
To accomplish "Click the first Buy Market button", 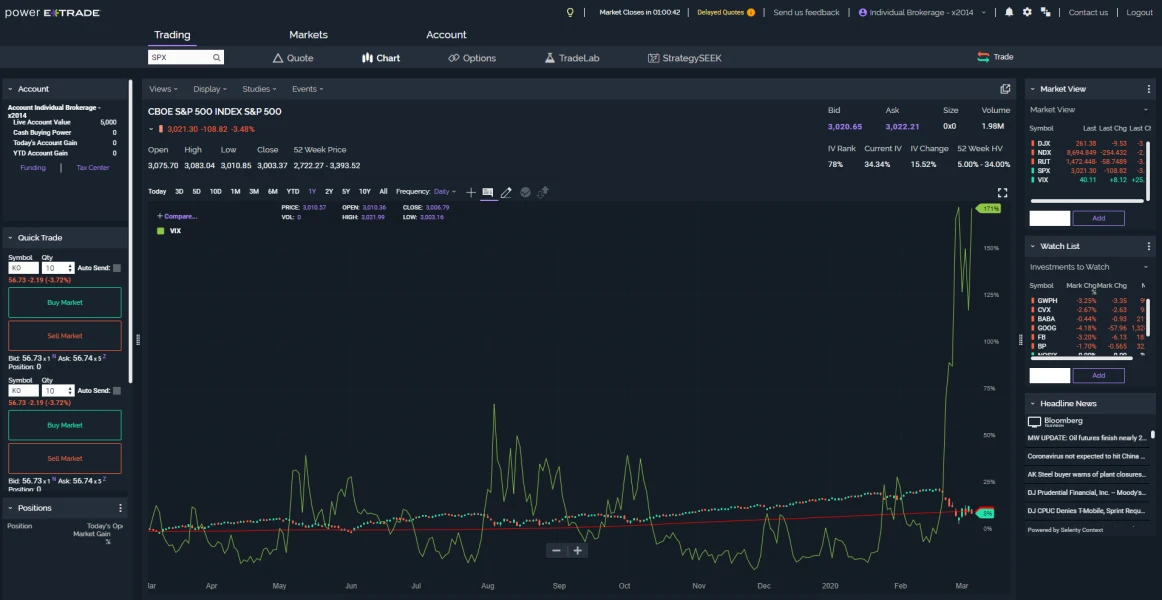I will 65,302.
